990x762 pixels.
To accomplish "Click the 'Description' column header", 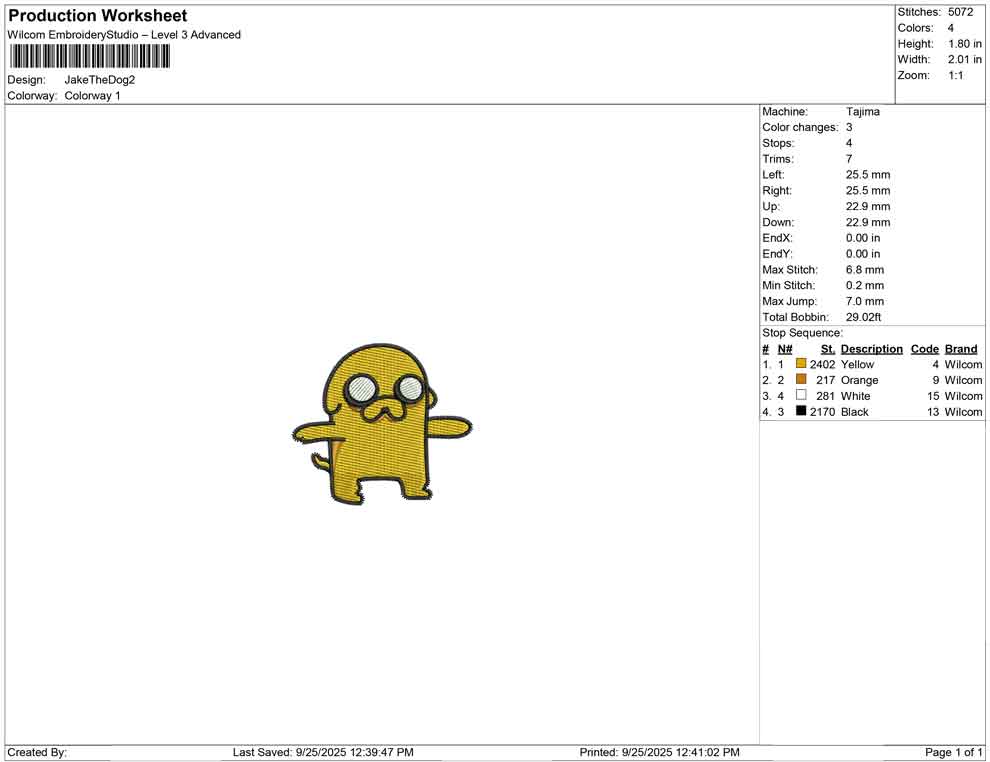I will pyautogui.click(x=871, y=349).
